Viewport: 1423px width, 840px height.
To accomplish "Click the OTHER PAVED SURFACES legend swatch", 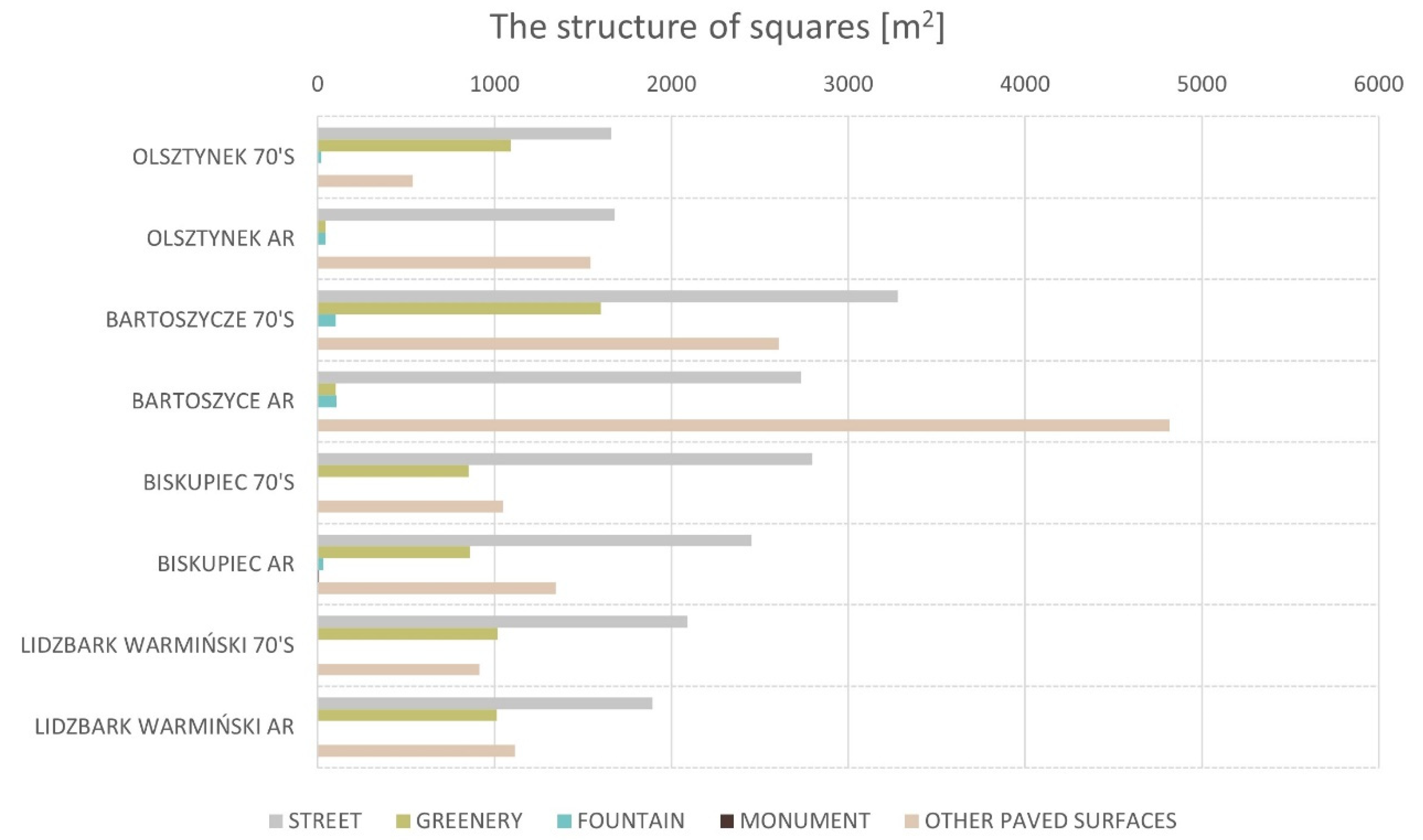I will coord(912,821).
